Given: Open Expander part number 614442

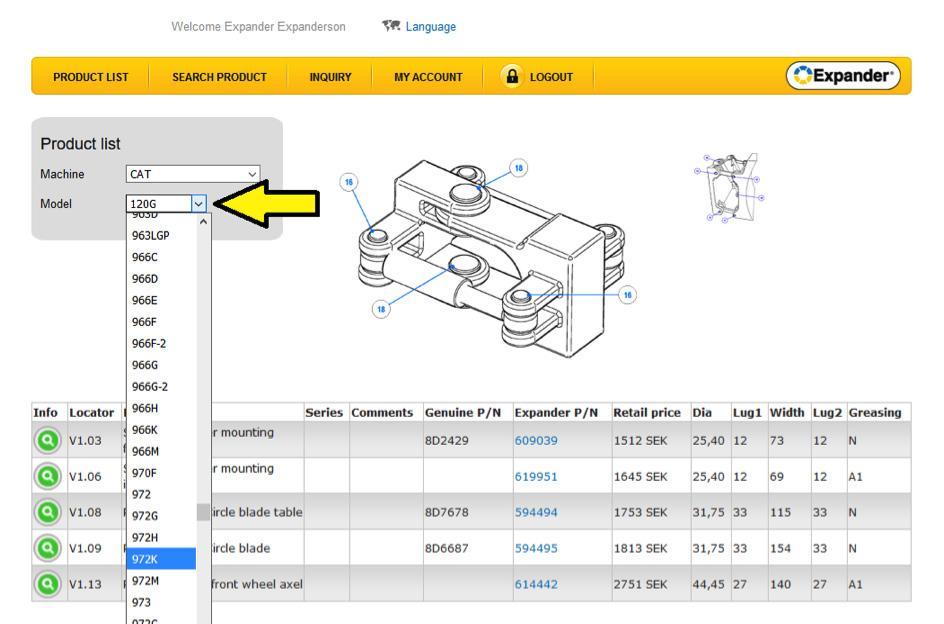Looking at the screenshot, I should (536, 584).
